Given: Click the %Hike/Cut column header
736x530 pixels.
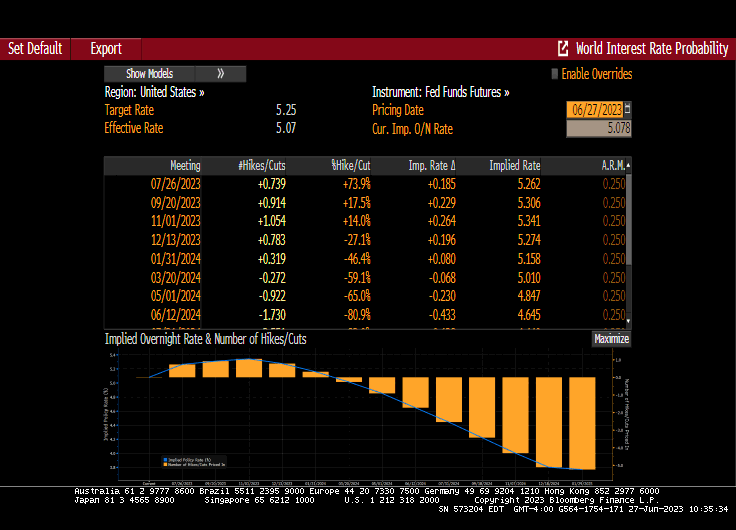Looking at the screenshot, I should click(351, 165).
